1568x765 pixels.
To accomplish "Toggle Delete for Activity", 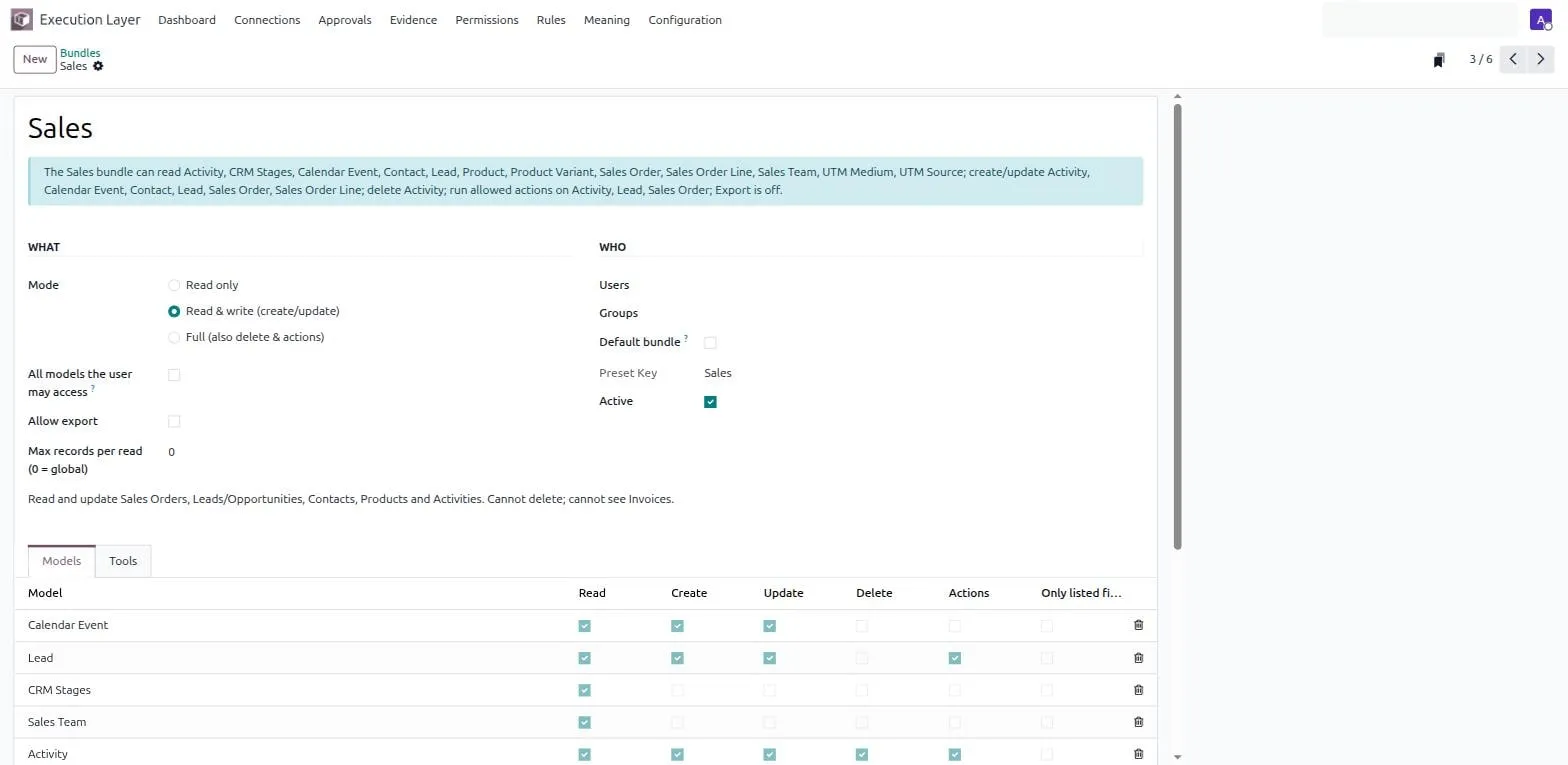I will (862, 755).
